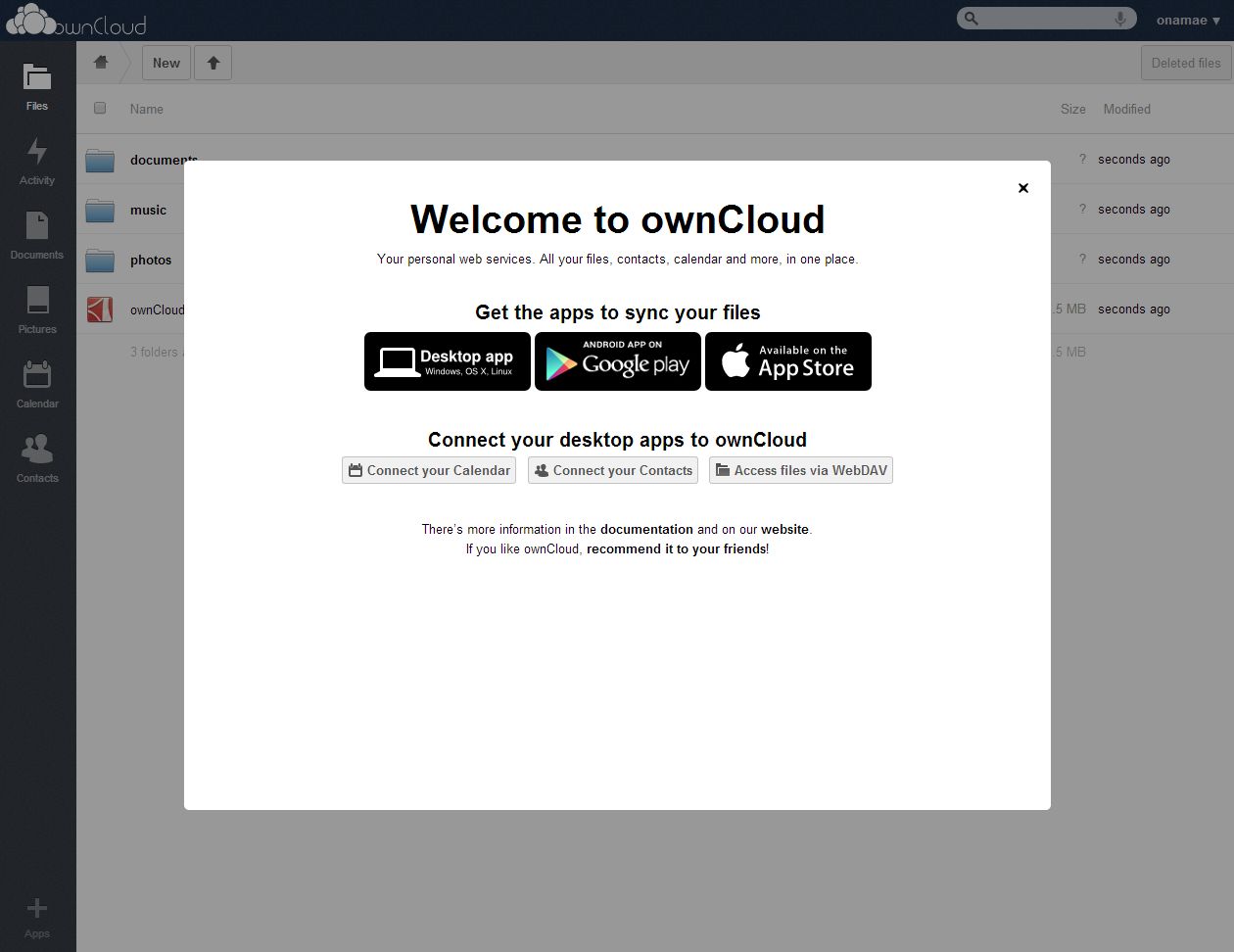The height and width of the screenshot is (952, 1234).
Task: Open the Apps plus button in sidebar
Action: point(37,917)
